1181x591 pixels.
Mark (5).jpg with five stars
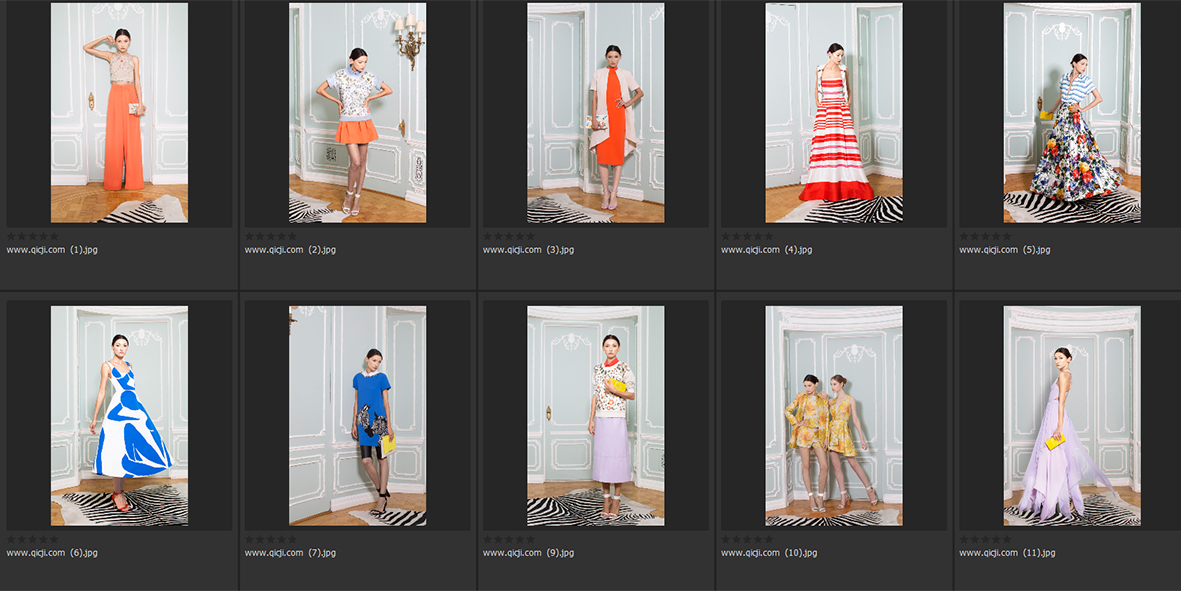point(1006,236)
